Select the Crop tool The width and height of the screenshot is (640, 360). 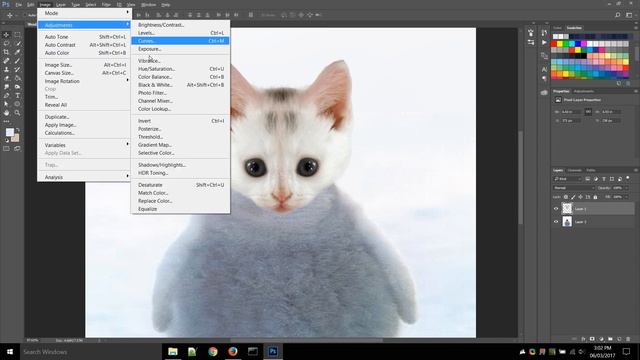coord(6,52)
